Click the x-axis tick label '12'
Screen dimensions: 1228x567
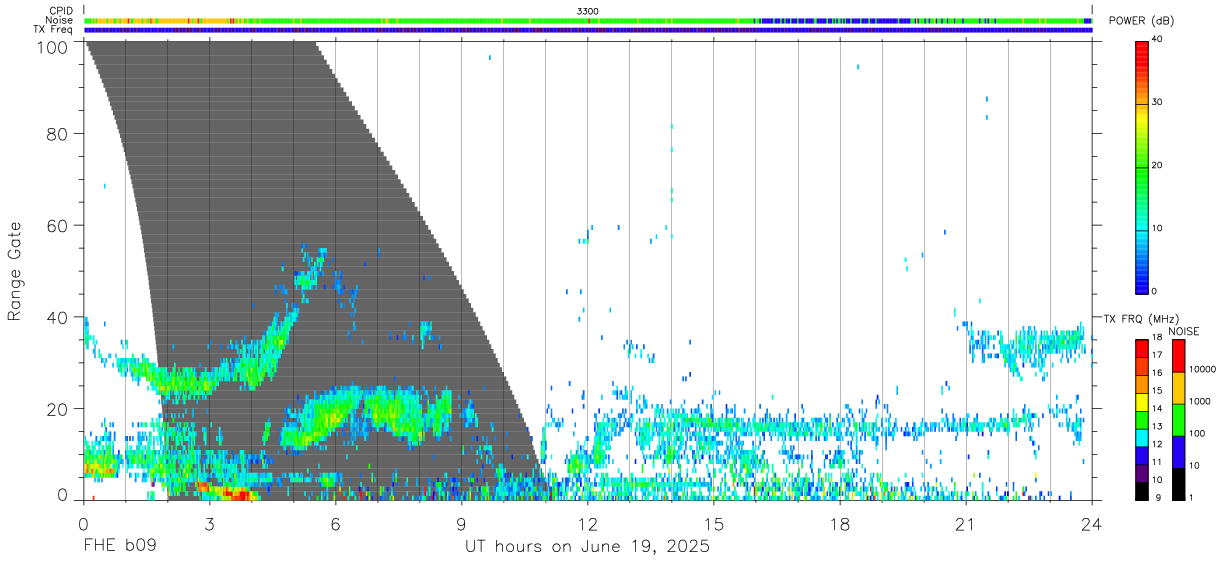587,524
